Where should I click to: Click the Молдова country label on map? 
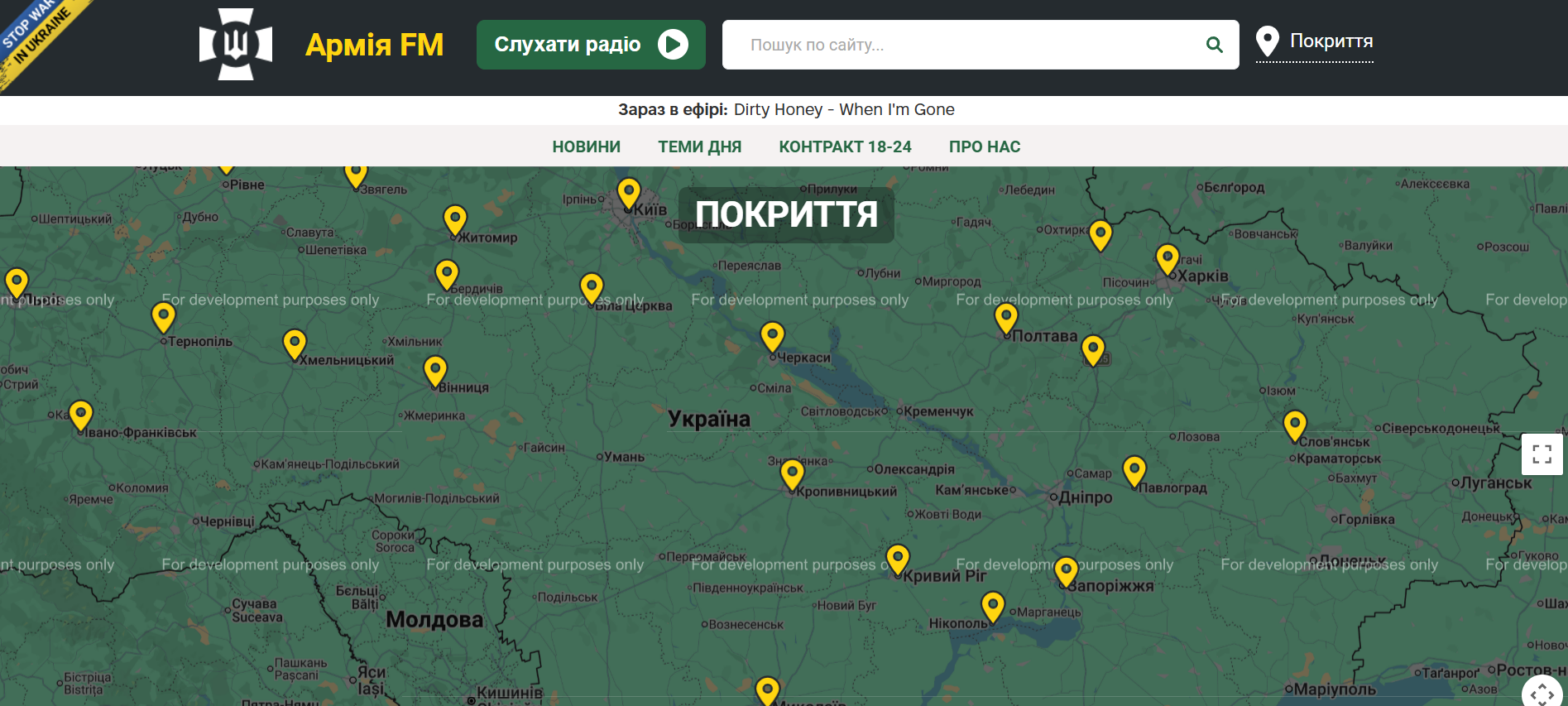pyautogui.click(x=434, y=620)
